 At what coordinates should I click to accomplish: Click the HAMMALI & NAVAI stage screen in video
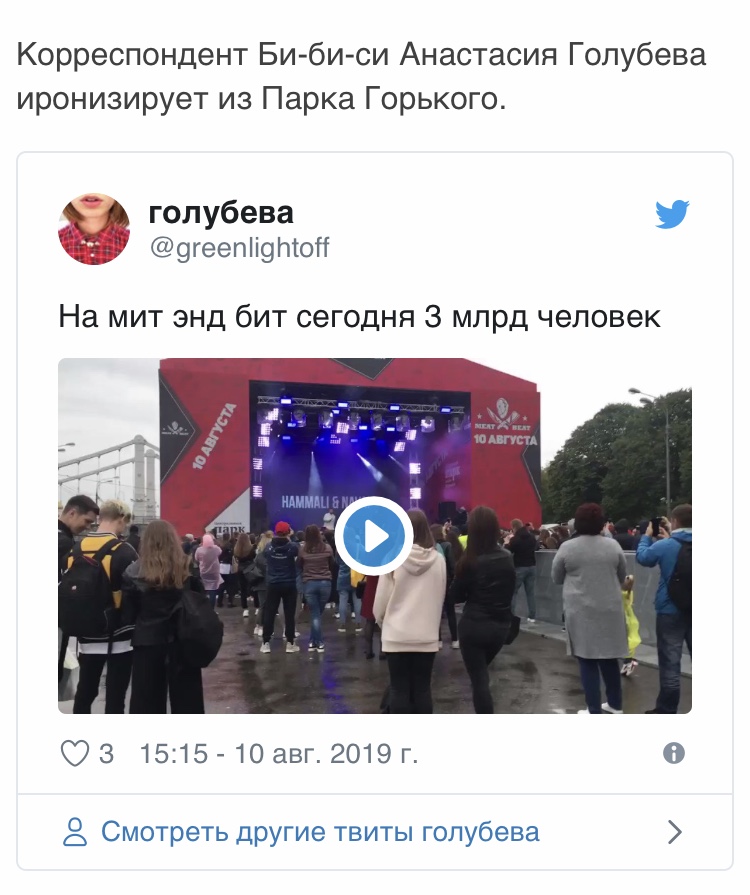(x=320, y=502)
